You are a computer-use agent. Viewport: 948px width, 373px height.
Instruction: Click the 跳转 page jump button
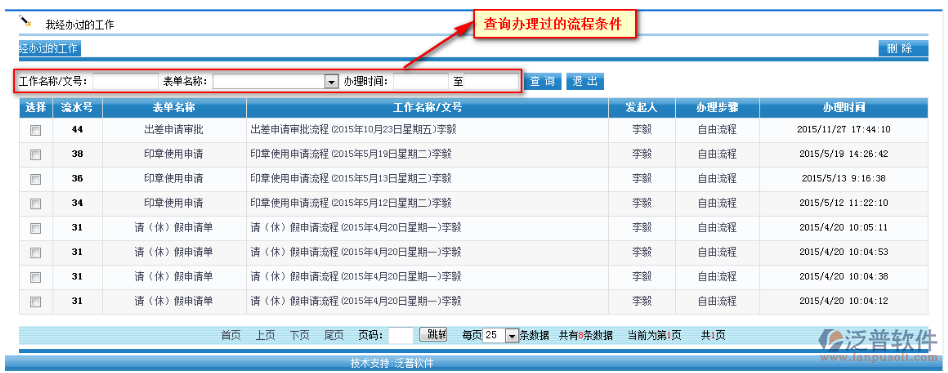433,334
